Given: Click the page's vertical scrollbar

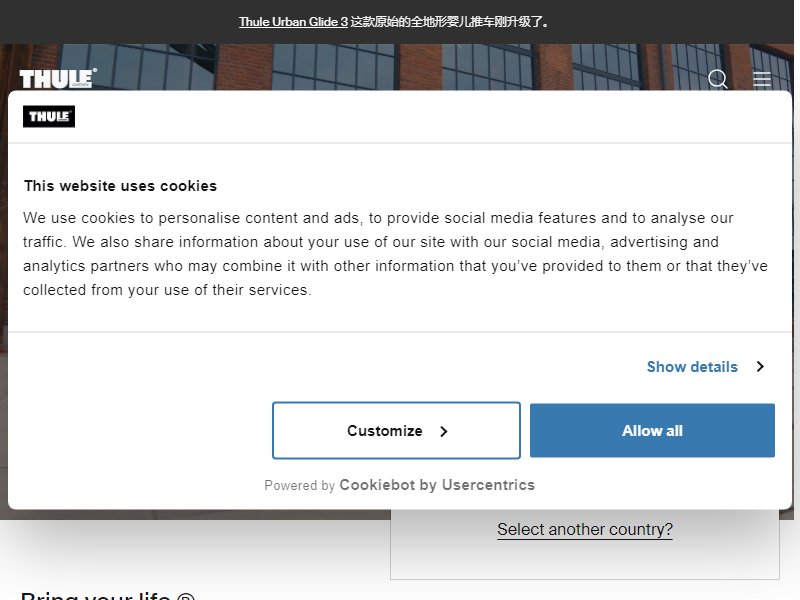Looking at the screenshot, I should point(797,300).
